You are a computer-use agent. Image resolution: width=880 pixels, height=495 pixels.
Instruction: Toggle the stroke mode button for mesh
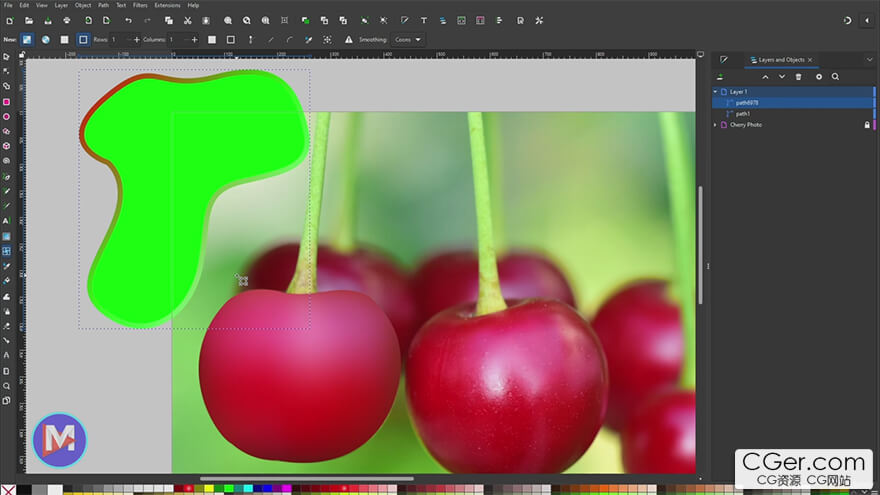click(x=83, y=40)
